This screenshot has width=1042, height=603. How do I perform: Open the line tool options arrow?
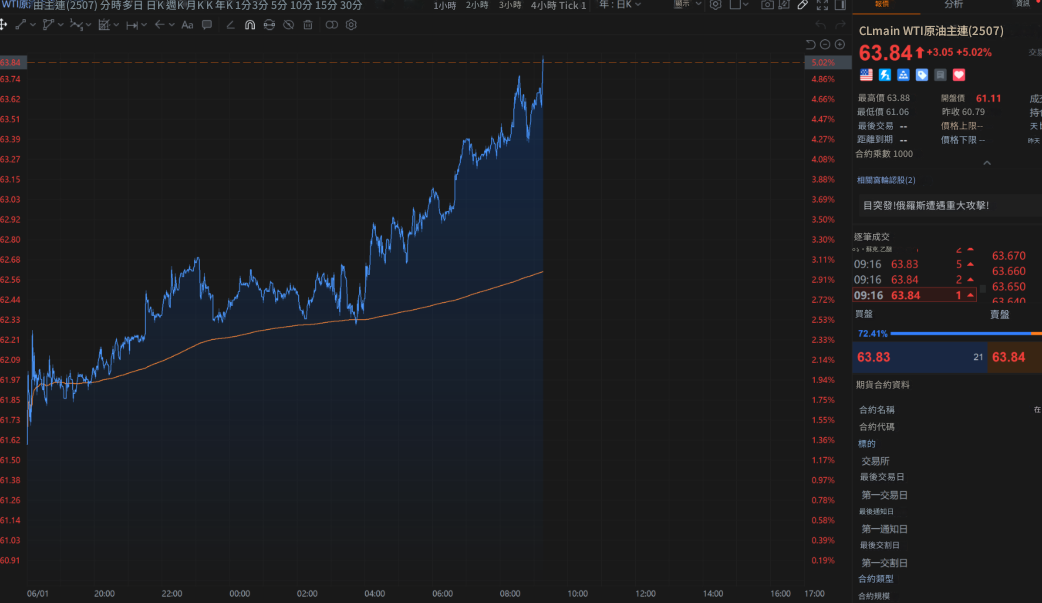pos(33,25)
